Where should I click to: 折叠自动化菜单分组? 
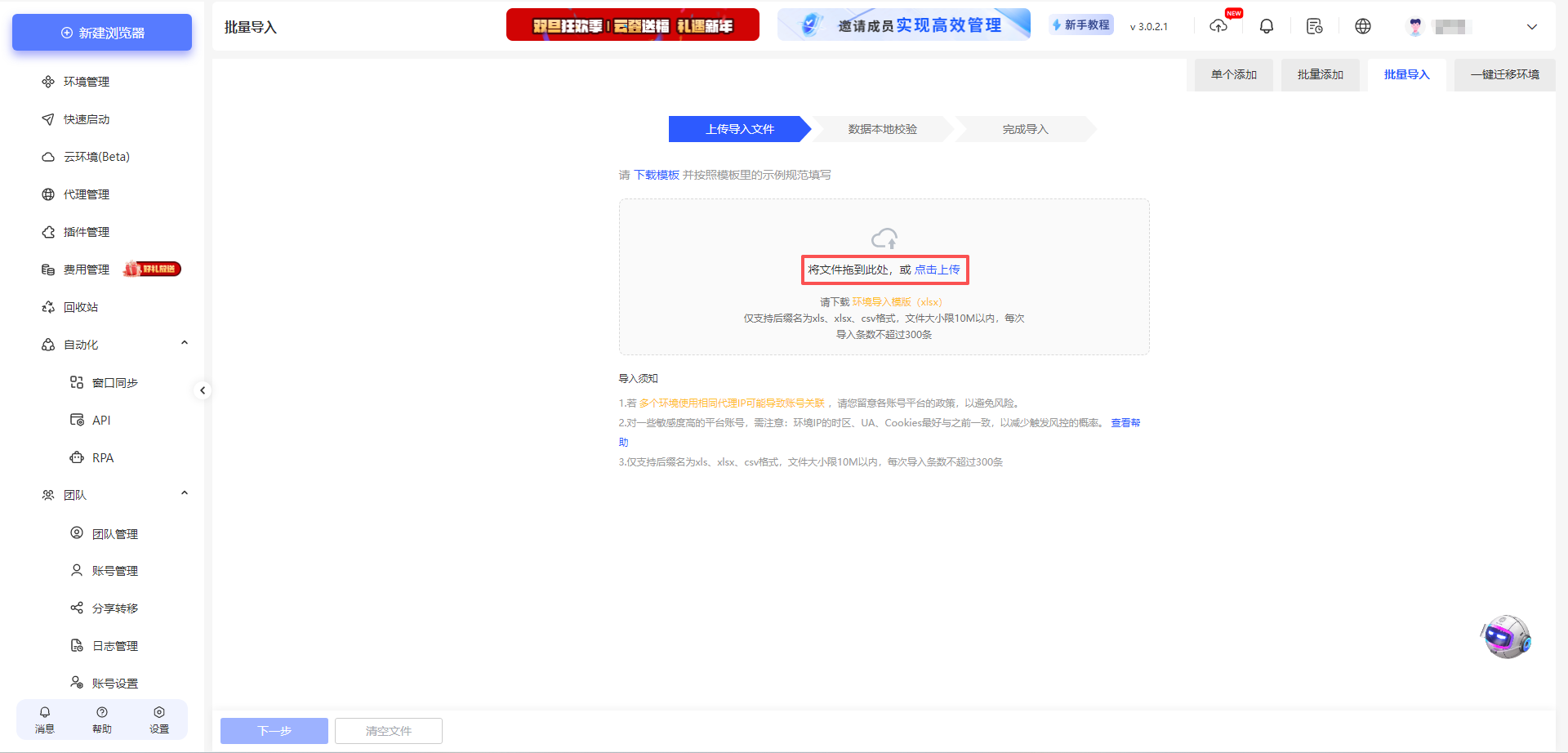(x=184, y=342)
